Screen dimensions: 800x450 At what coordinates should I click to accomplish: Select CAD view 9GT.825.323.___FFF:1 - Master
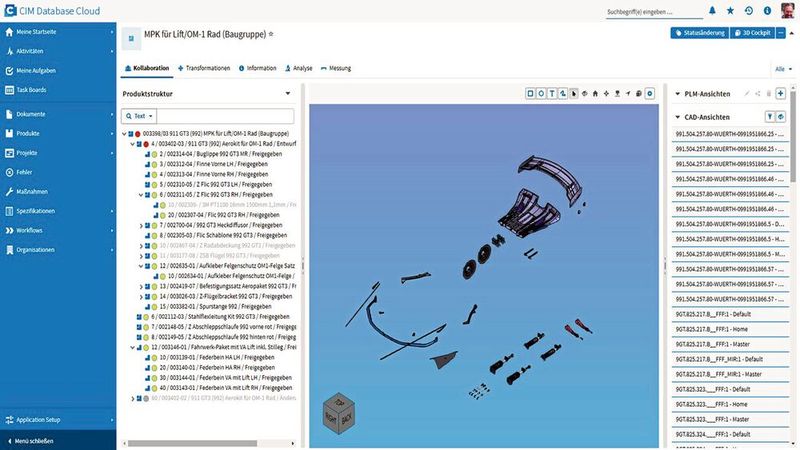pyautogui.click(x=730, y=419)
